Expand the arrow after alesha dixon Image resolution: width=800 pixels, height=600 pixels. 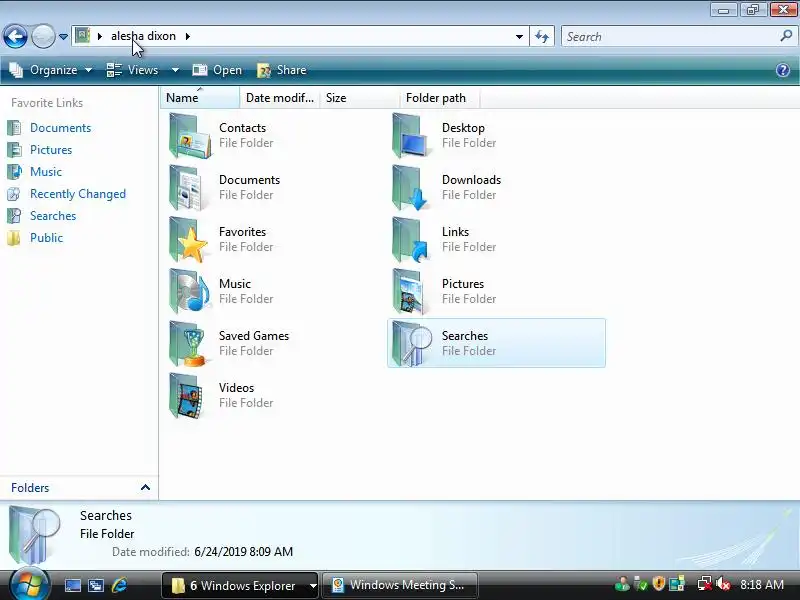[188, 36]
